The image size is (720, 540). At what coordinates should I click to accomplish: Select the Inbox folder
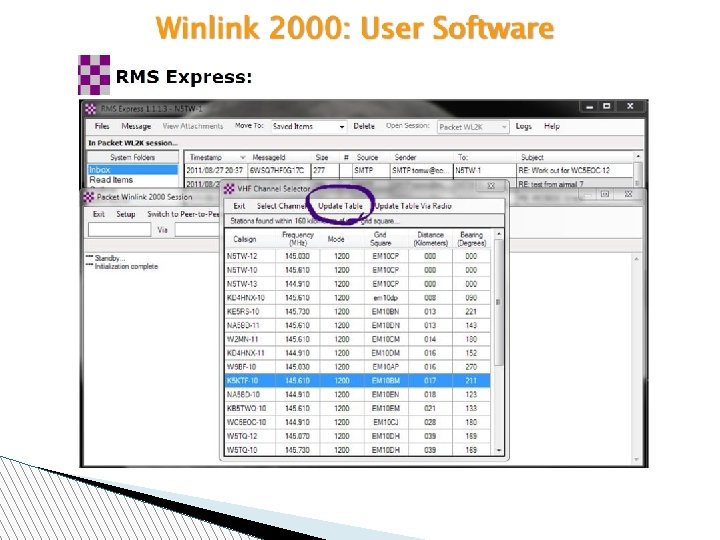133,169
